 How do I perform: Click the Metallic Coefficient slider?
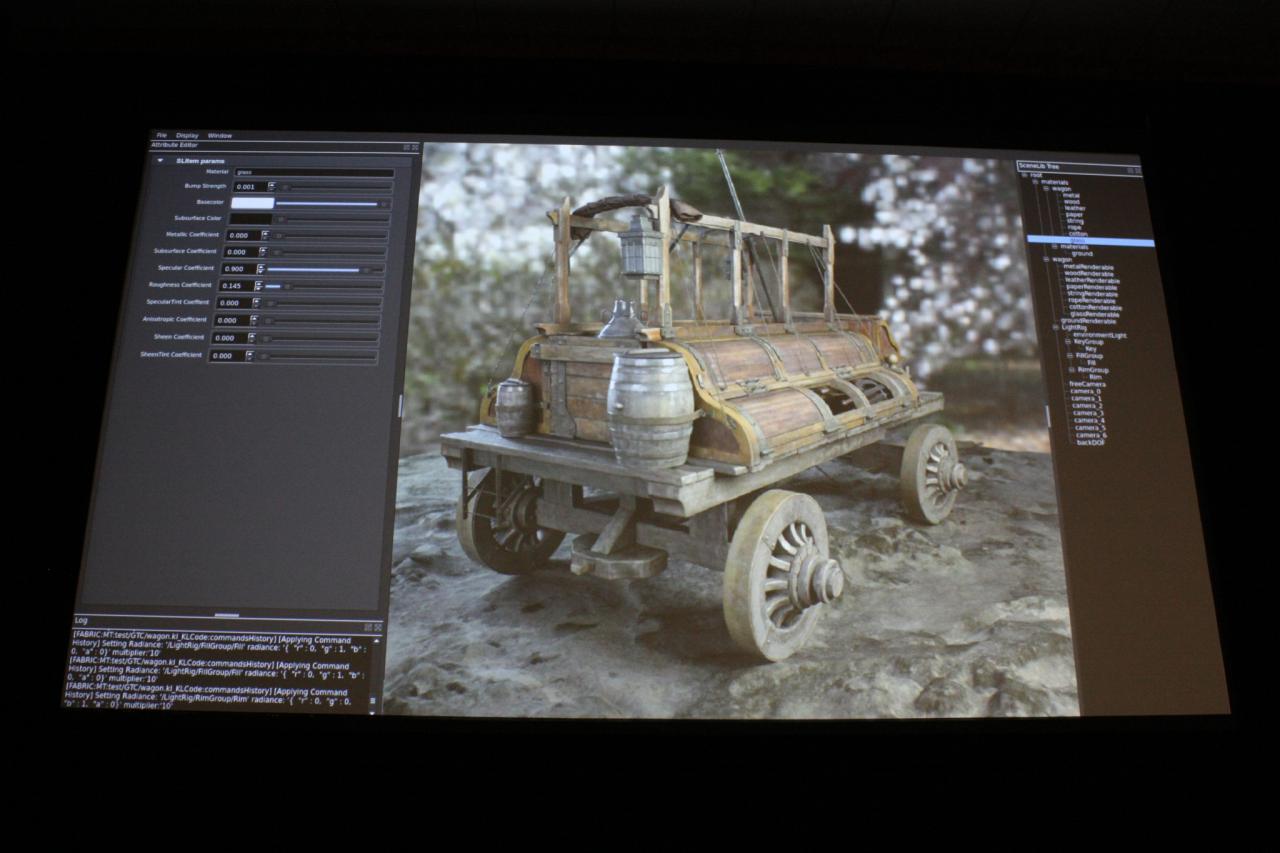[329, 235]
